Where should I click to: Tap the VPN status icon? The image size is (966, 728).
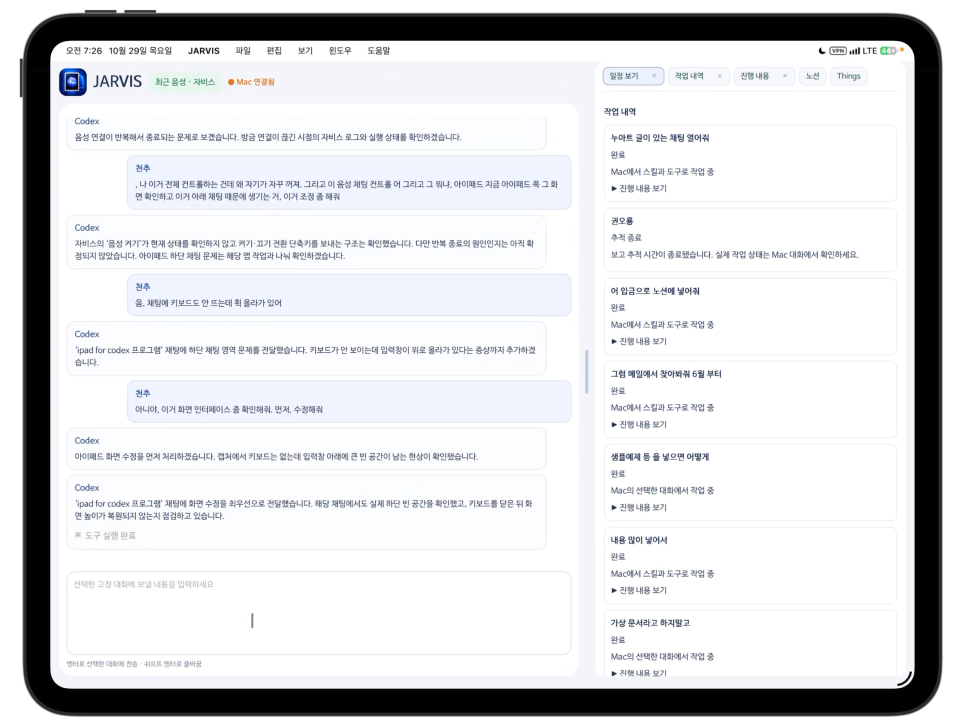[837, 51]
